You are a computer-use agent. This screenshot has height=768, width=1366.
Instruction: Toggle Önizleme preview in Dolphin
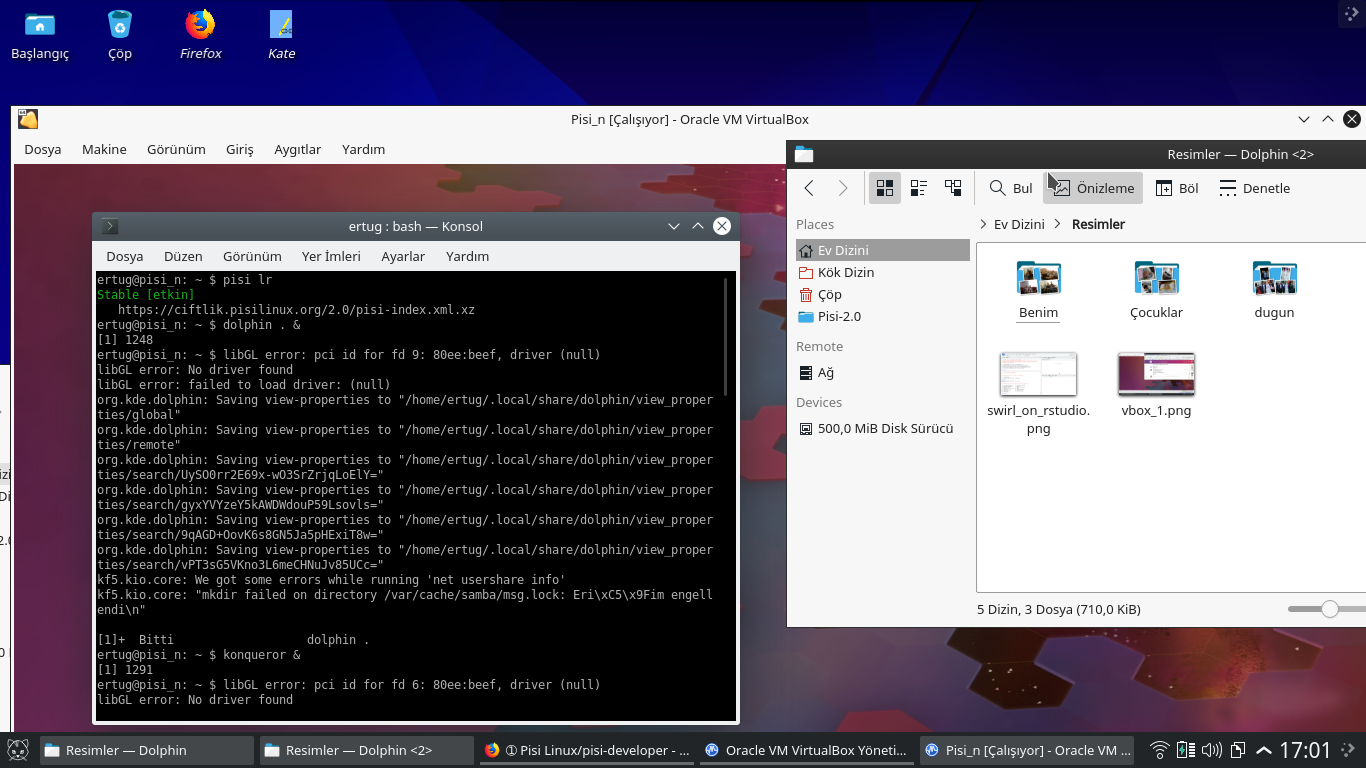[x=1093, y=188]
